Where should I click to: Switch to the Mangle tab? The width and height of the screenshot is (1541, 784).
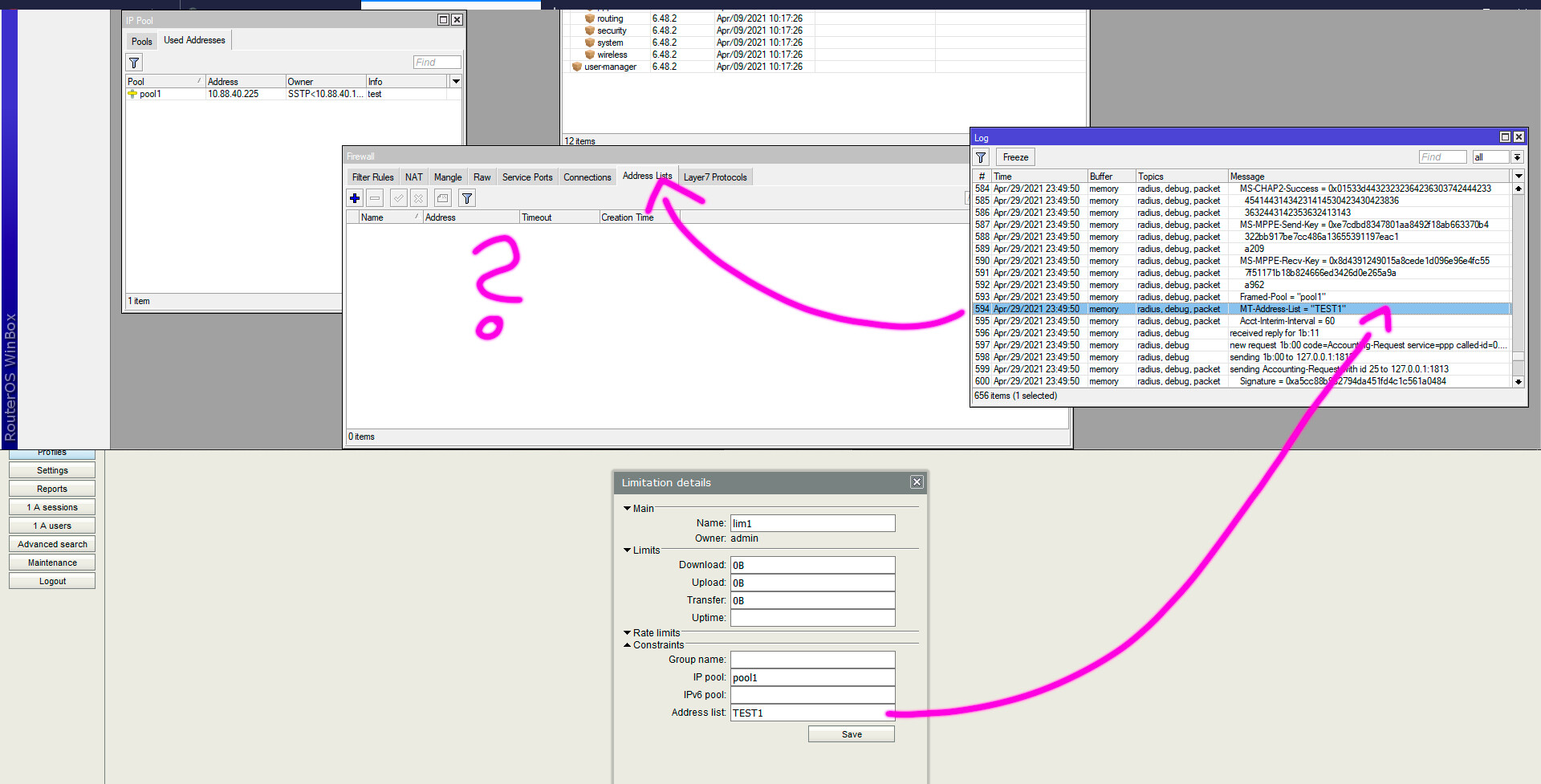448,177
